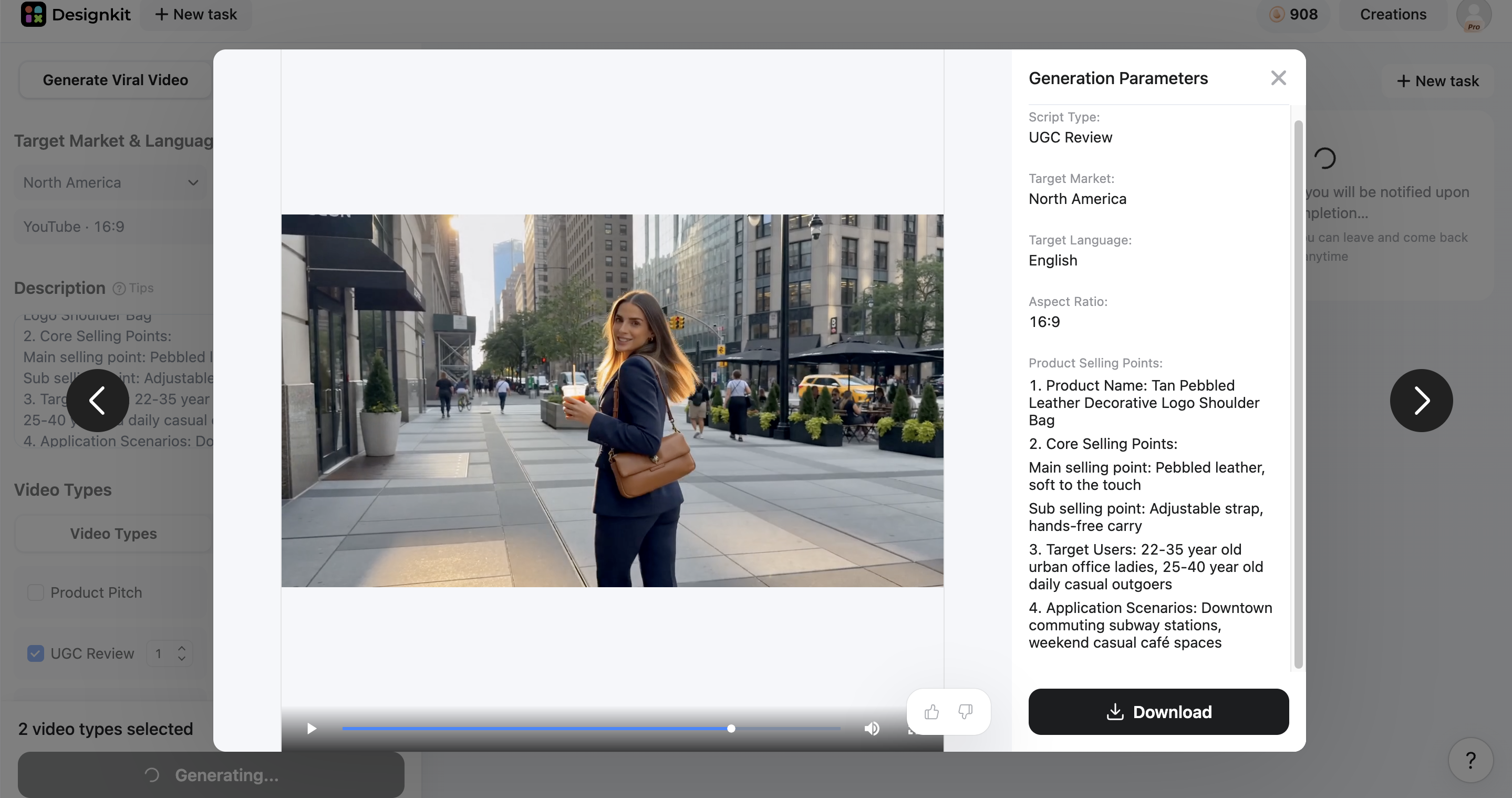Open the Pro profile avatar menu
The height and width of the screenshot is (798, 1512).
1473,15
